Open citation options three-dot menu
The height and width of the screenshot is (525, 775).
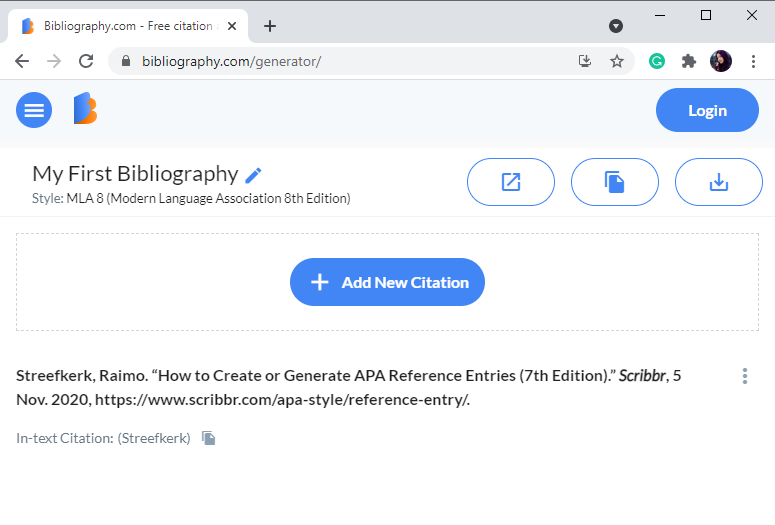(x=745, y=376)
